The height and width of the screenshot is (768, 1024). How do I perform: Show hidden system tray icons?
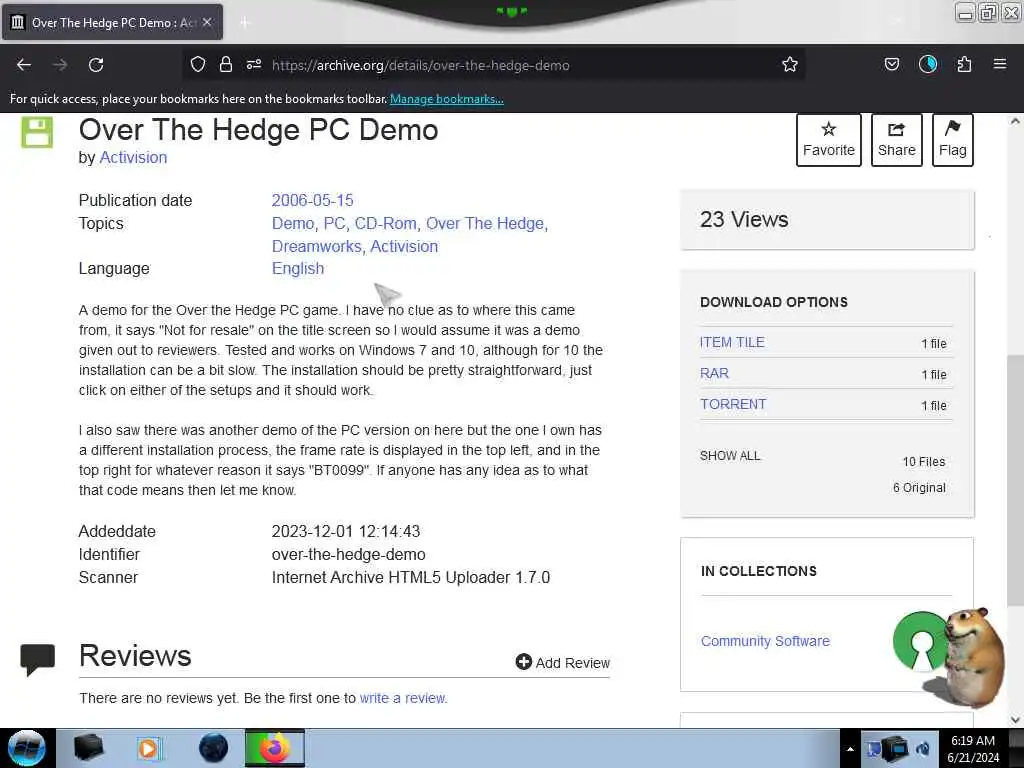(x=850, y=749)
